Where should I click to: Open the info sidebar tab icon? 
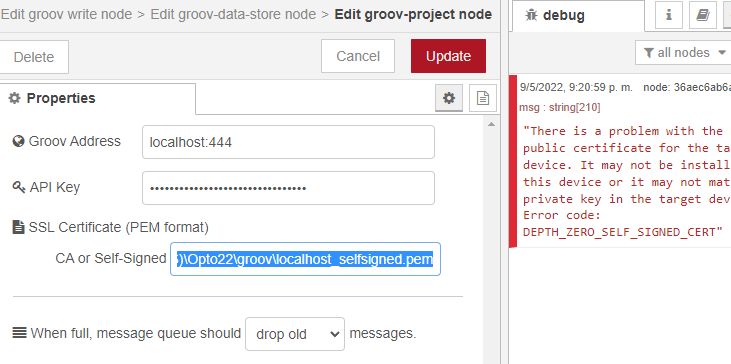[669, 15]
